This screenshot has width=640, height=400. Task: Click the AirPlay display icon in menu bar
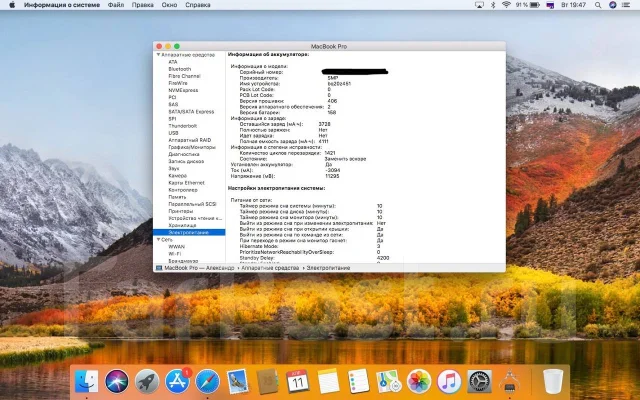[x=479, y=5]
